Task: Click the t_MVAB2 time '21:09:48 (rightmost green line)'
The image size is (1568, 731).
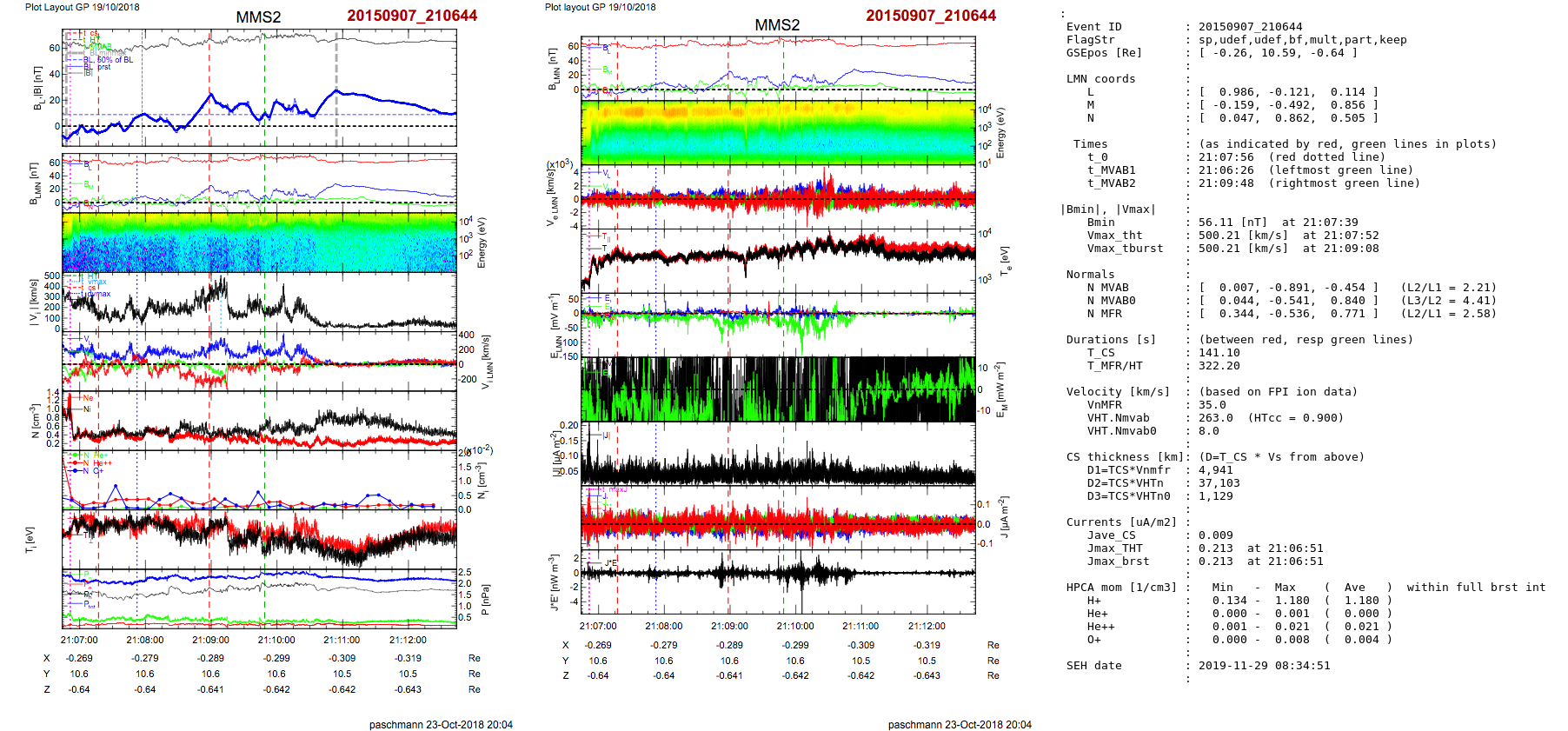Action: tap(1309, 183)
